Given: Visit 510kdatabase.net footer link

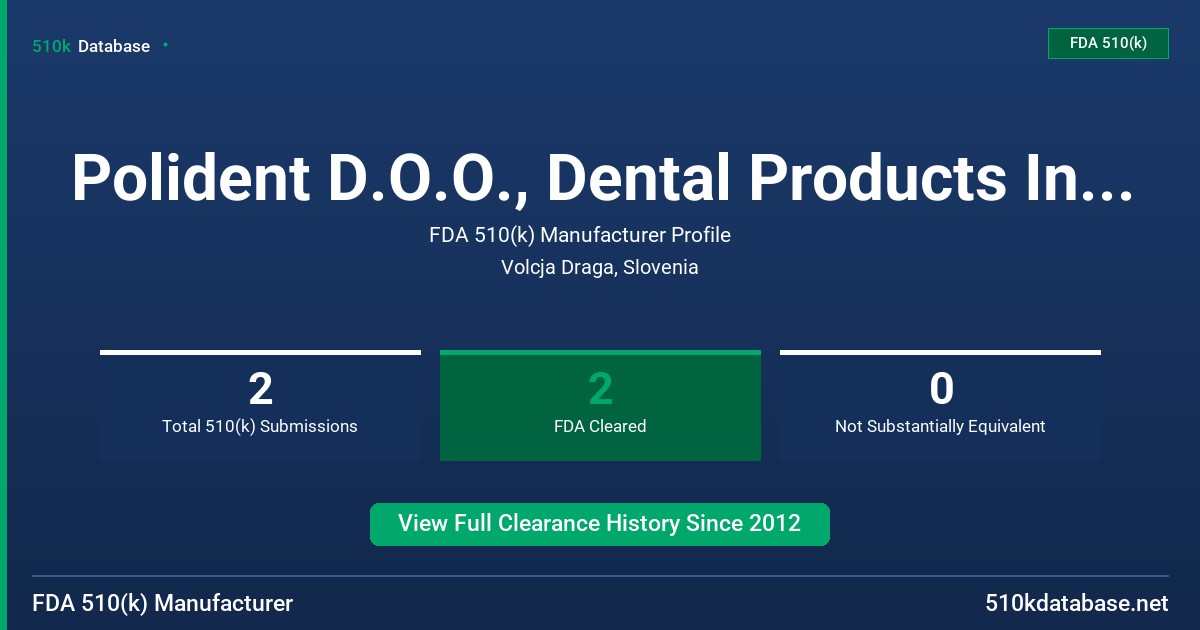Looking at the screenshot, I should 1076,604.
